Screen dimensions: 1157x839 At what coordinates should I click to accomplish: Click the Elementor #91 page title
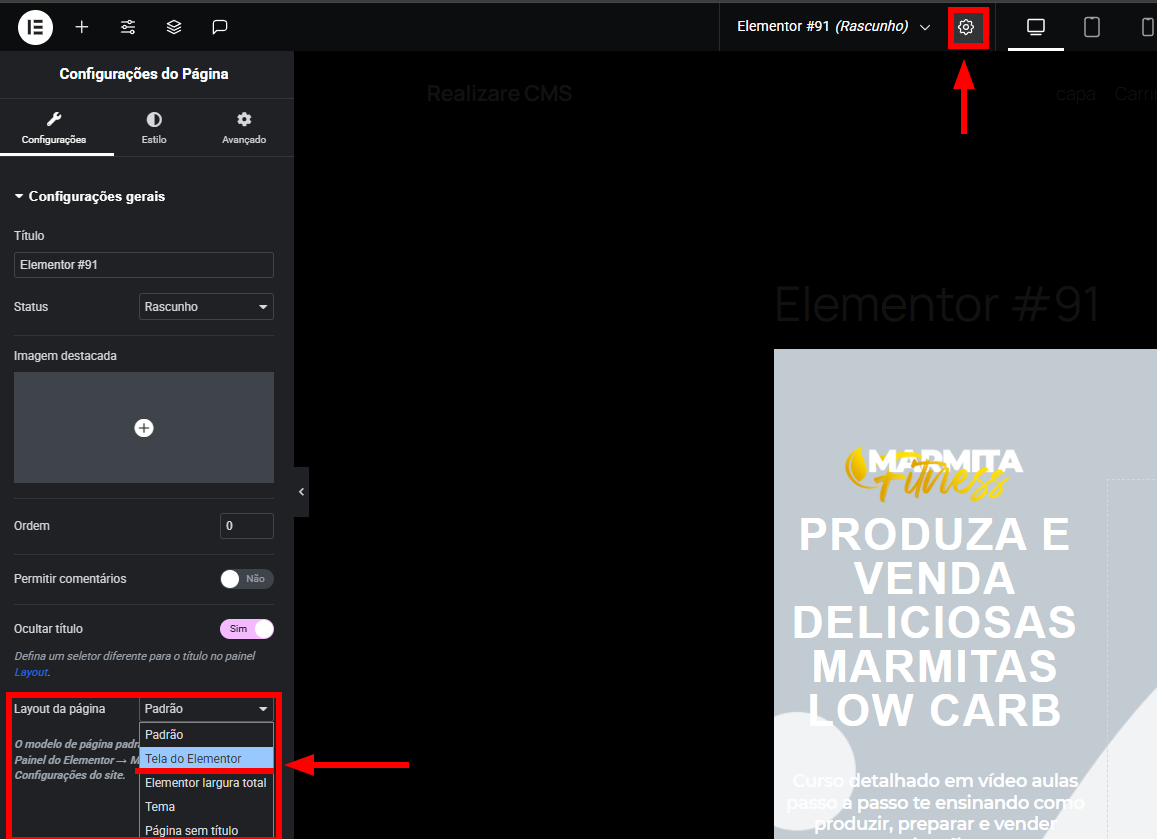[937, 305]
